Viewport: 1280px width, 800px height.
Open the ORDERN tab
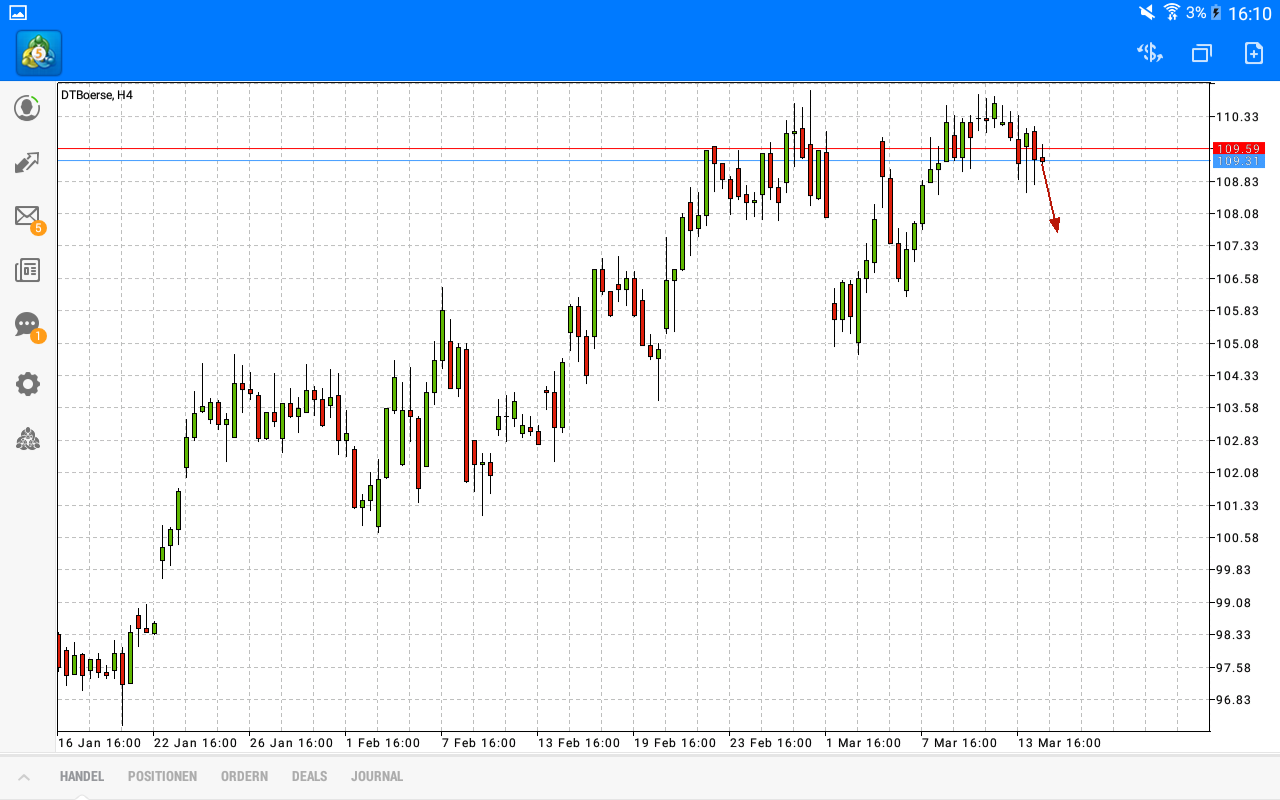(244, 776)
